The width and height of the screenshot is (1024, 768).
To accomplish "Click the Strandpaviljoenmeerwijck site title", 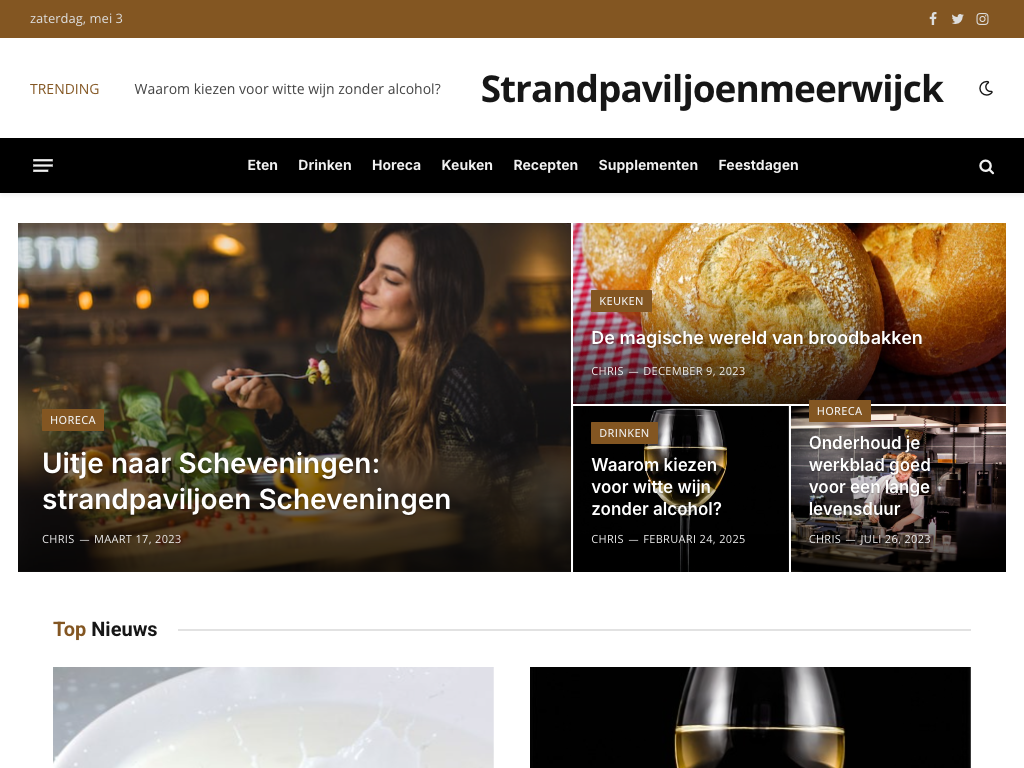I will pos(712,89).
